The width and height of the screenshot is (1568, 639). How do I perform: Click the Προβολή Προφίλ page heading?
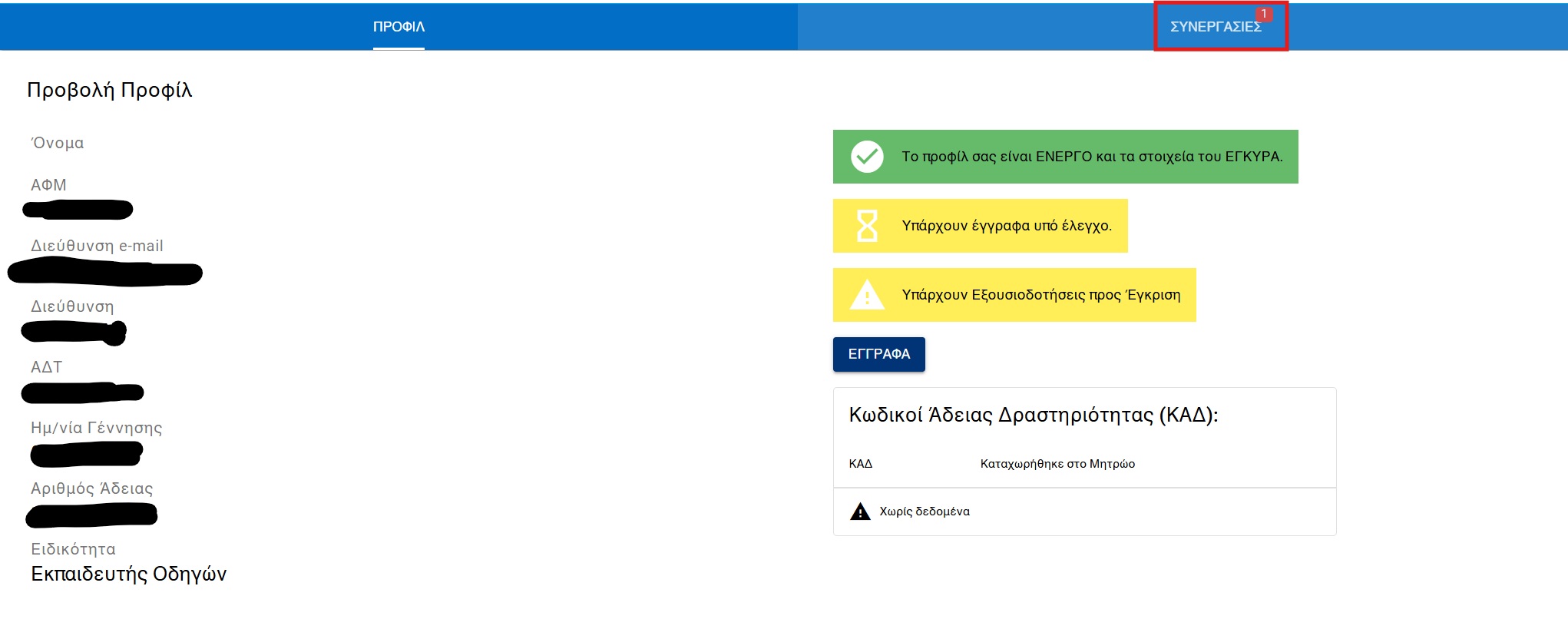(x=110, y=90)
